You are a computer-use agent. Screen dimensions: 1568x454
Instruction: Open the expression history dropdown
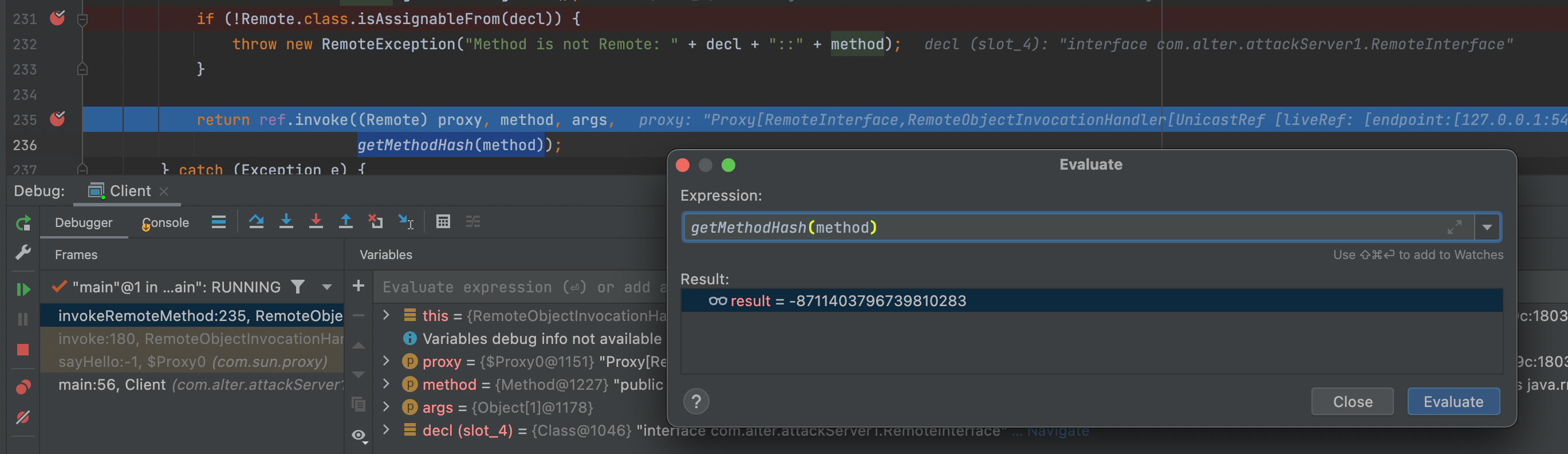[1487, 228]
